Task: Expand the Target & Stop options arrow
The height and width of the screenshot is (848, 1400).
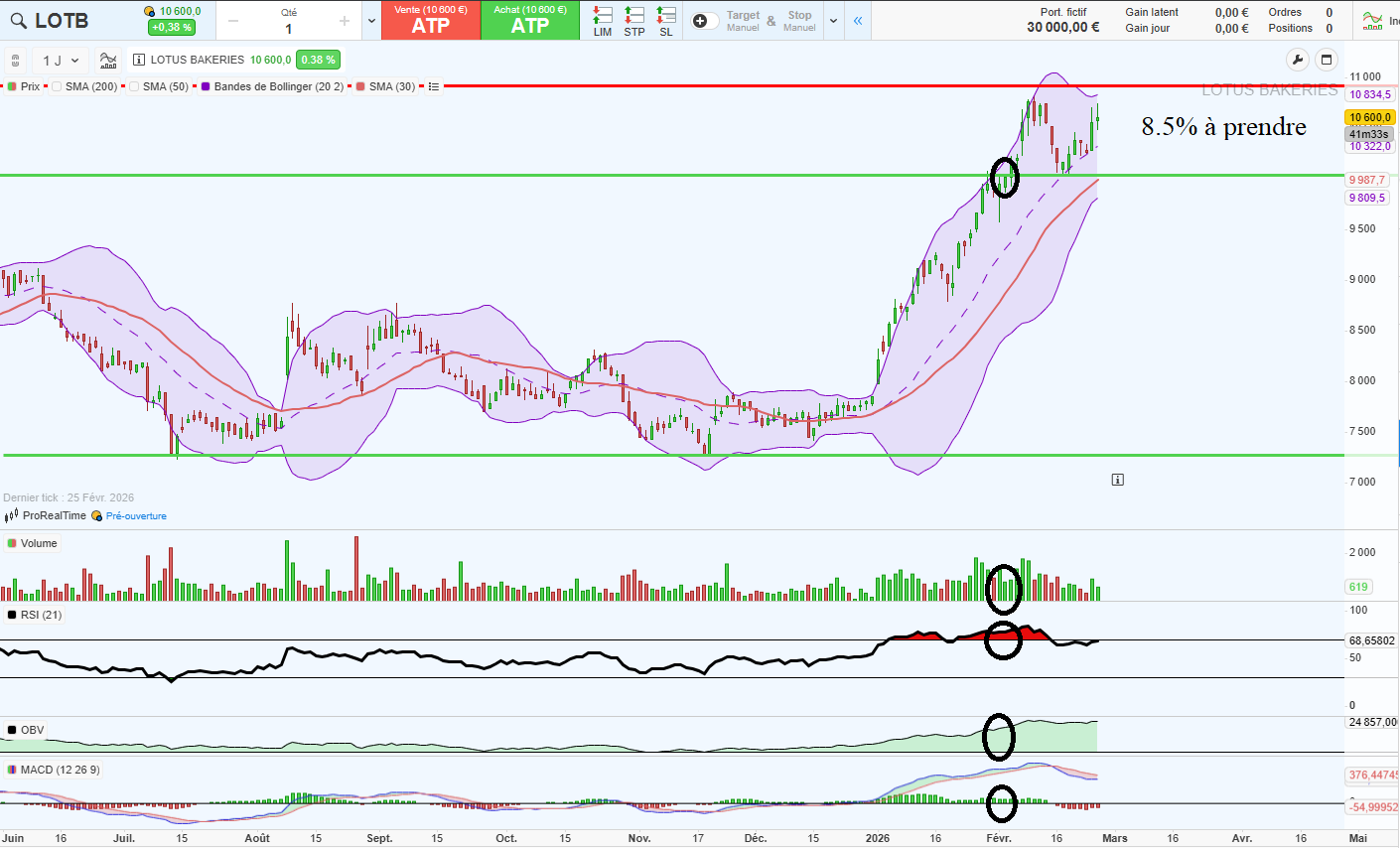Action: 833,21
